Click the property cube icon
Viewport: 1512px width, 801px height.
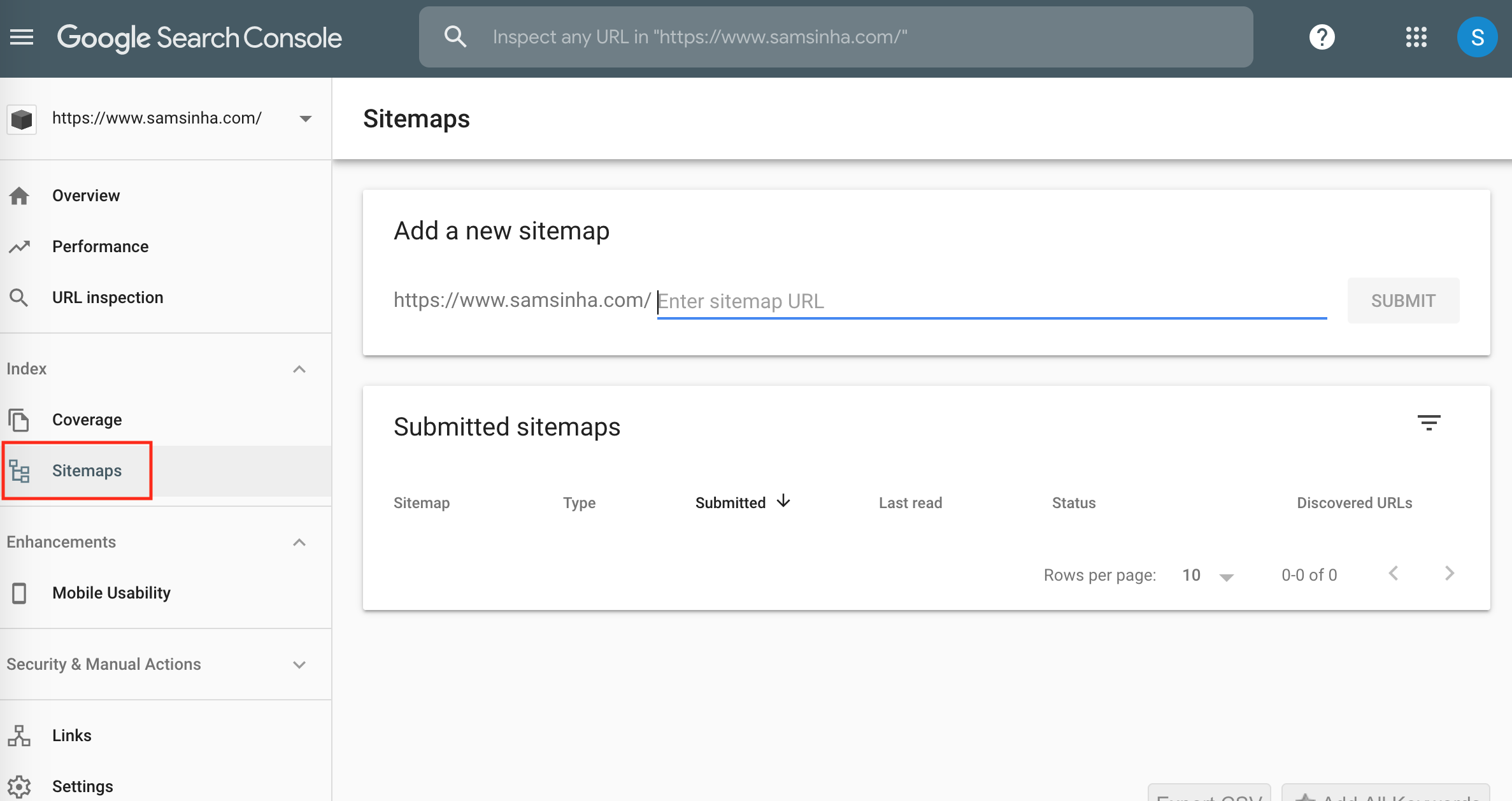(22, 119)
